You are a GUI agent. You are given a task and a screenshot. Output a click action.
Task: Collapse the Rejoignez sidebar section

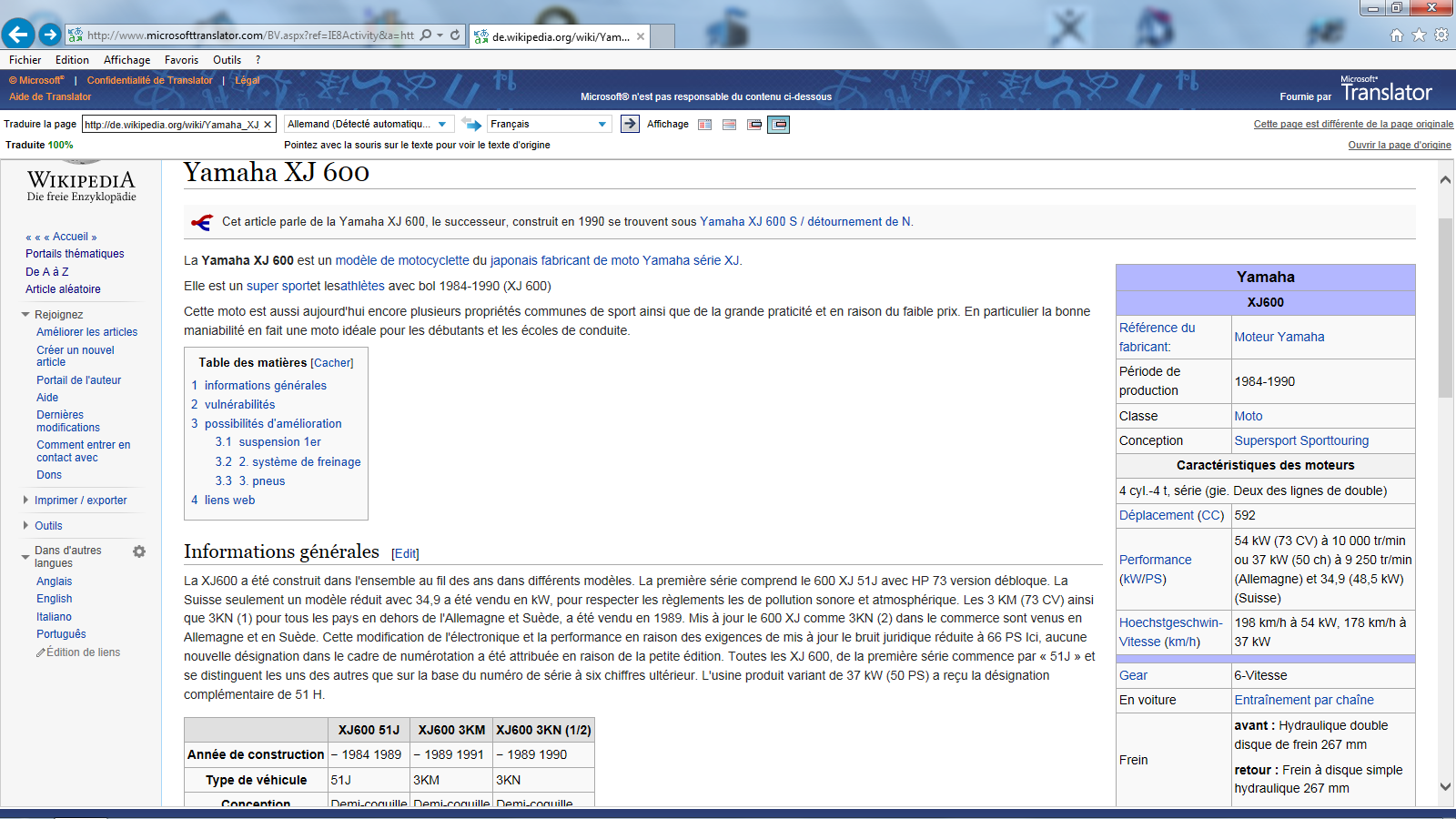point(25,315)
